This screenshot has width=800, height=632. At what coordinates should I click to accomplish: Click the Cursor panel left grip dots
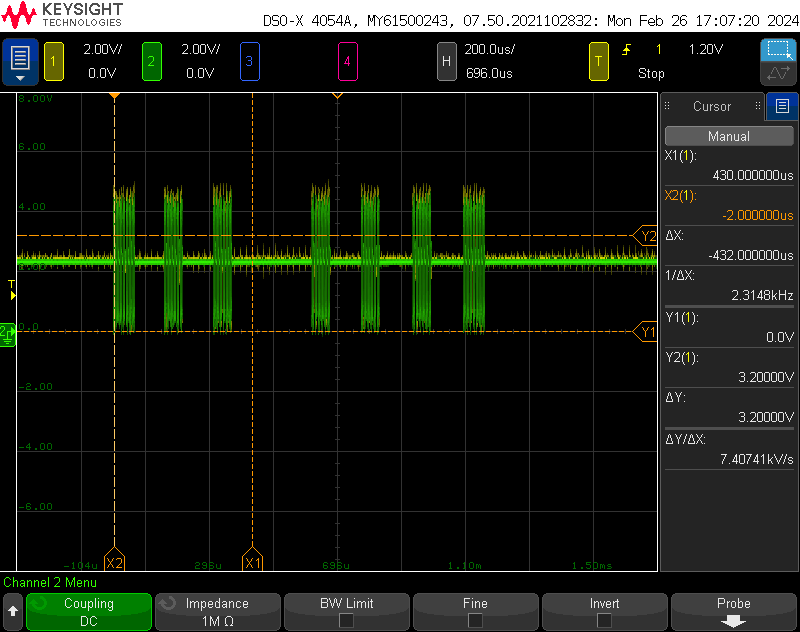pyautogui.click(x=667, y=106)
